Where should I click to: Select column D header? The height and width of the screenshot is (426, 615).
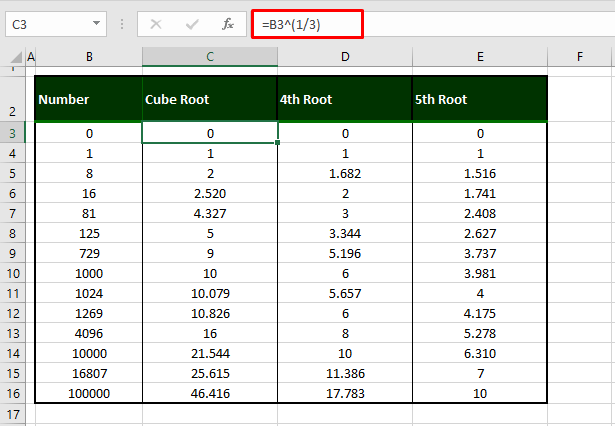tap(345, 57)
